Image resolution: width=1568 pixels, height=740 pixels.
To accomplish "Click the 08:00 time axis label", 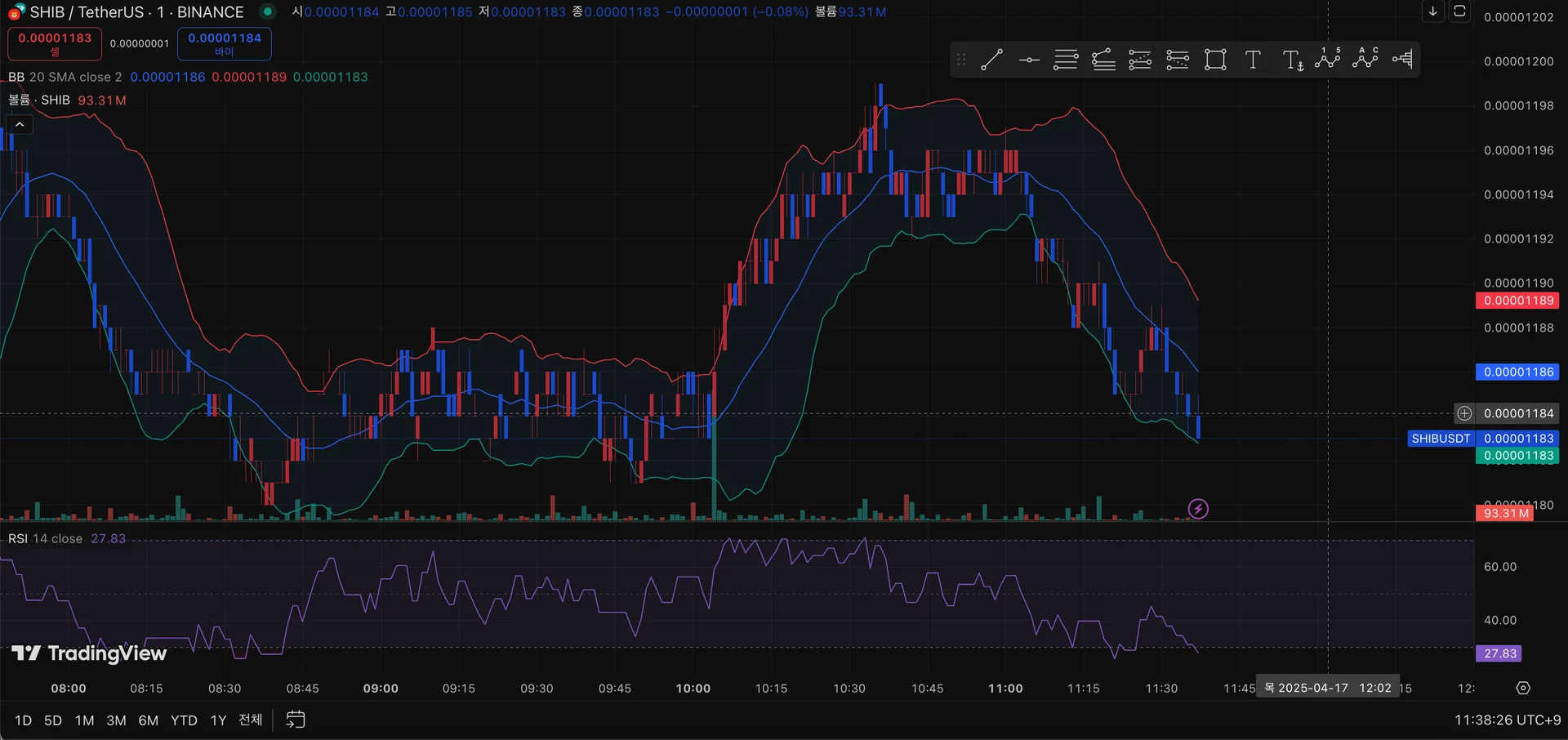I will (x=69, y=689).
